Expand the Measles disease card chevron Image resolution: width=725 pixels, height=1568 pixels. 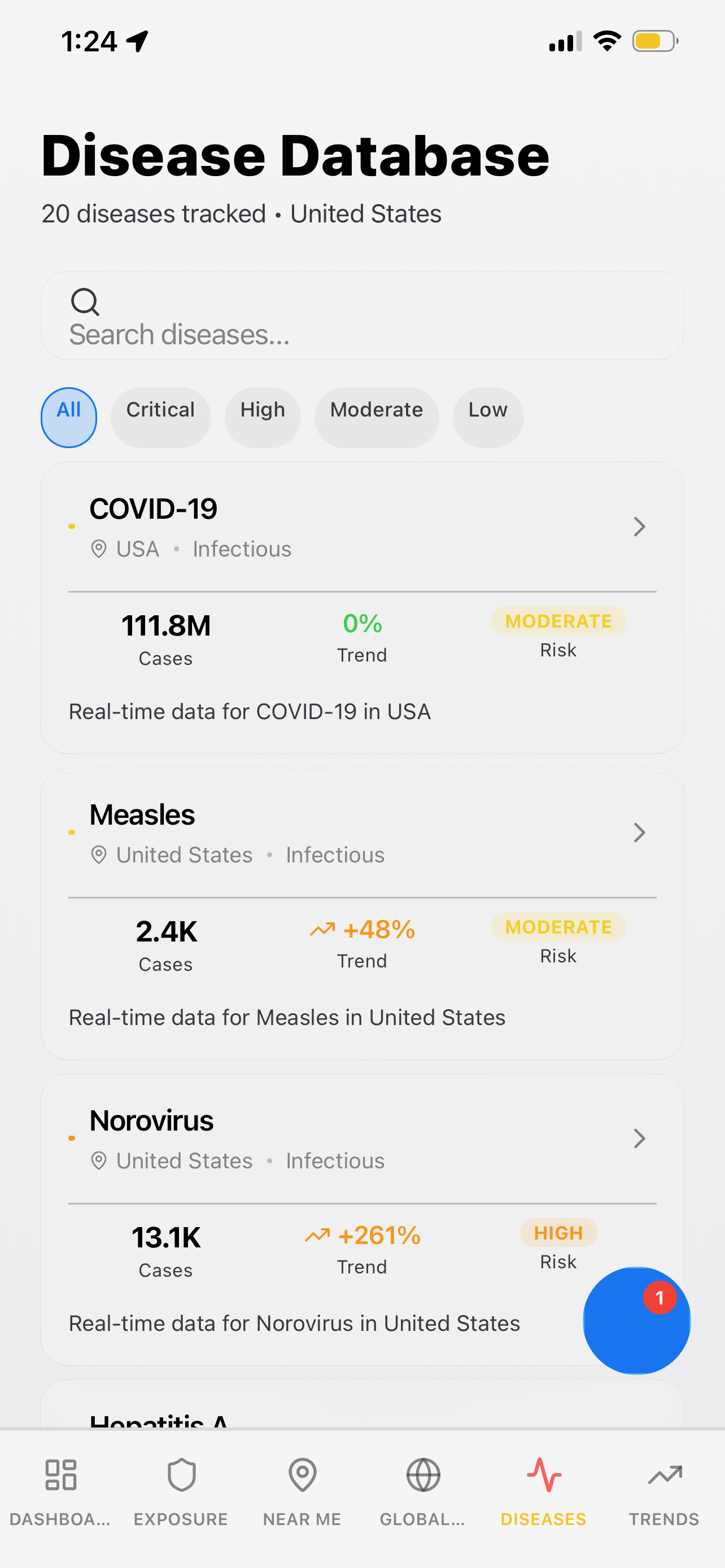(639, 833)
